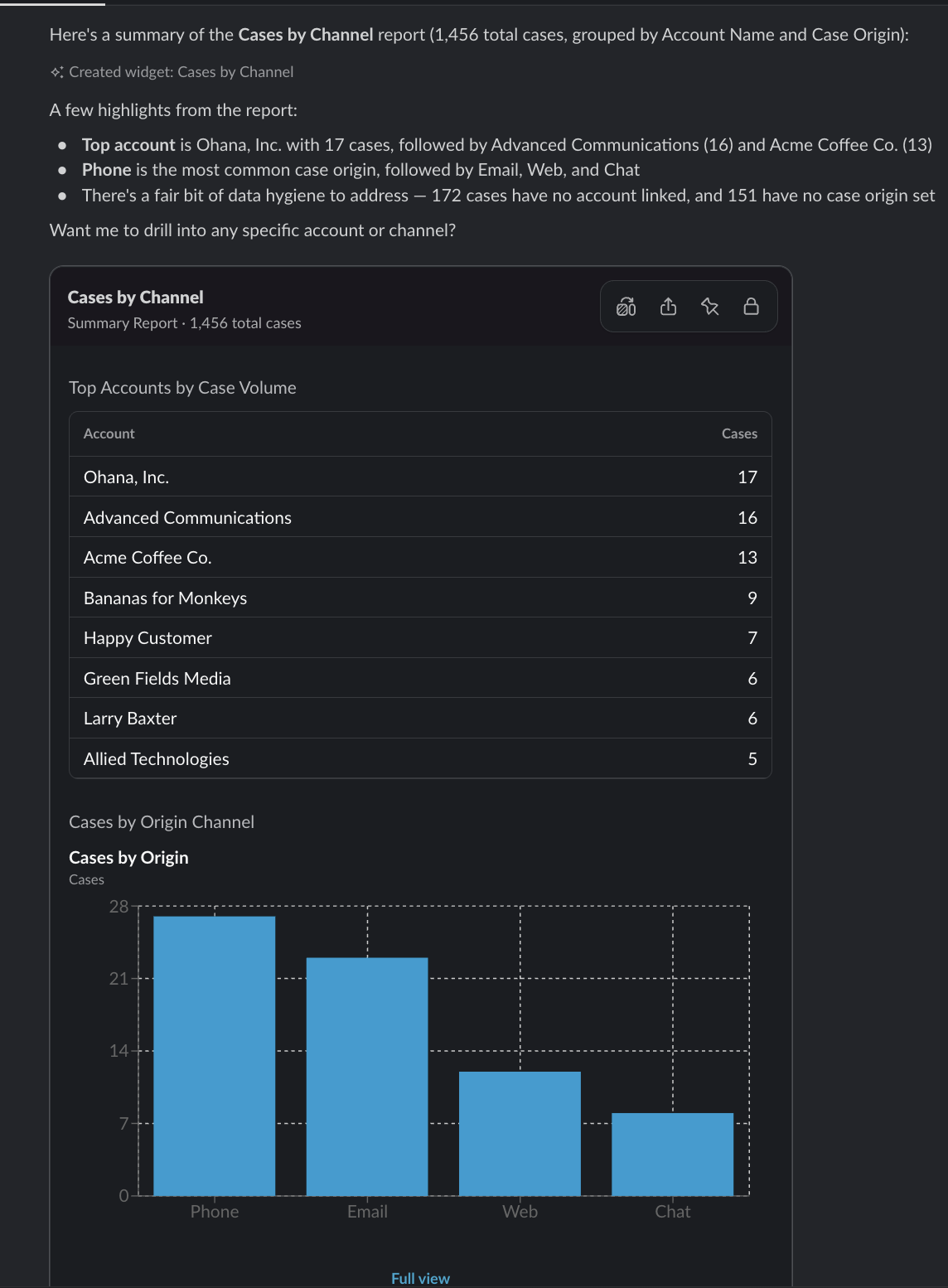The width and height of the screenshot is (948, 1288).
Task: Click the widget transform/convert icon
Action: [626, 307]
